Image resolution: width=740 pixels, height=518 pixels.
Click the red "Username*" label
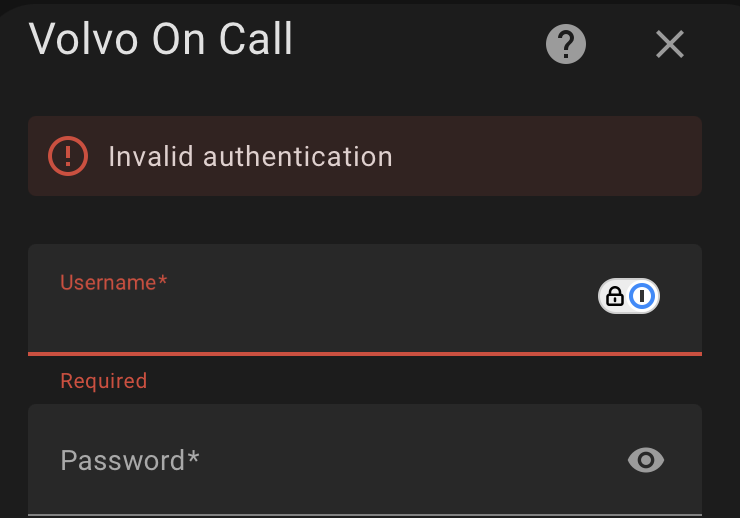(x=113, y=282)
